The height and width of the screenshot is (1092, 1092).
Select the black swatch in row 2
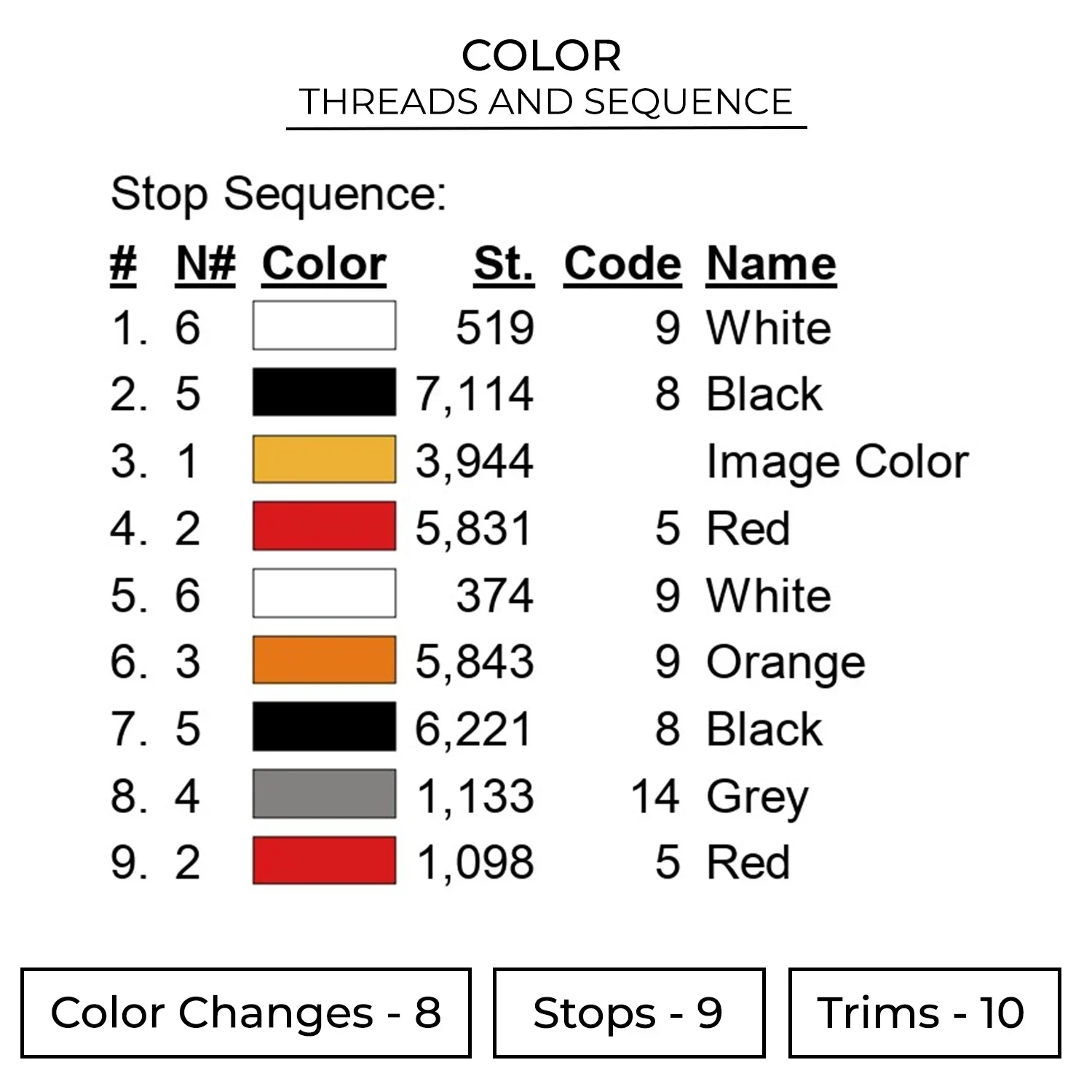tap(324, 392)
